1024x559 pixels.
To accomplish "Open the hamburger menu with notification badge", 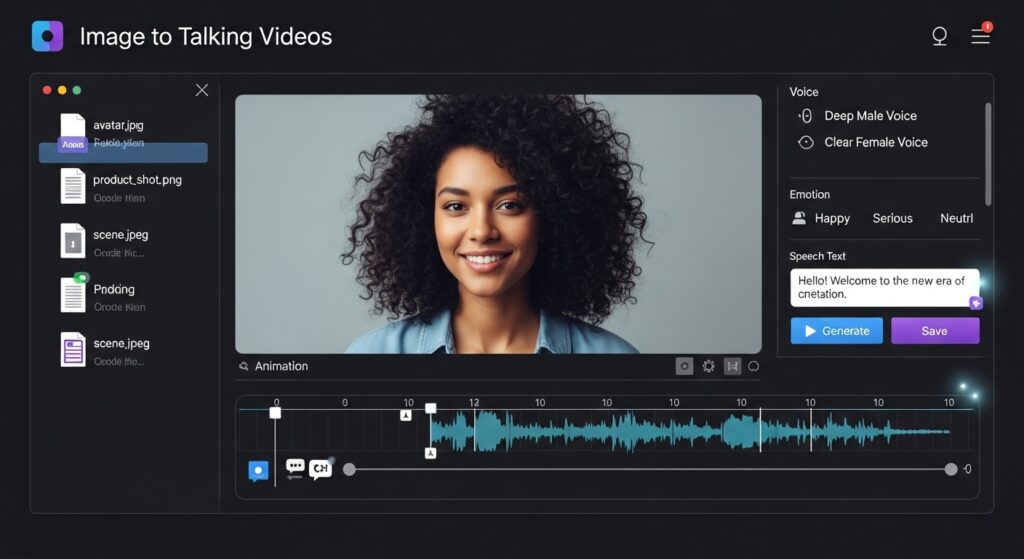I will [x=981, y=36].
